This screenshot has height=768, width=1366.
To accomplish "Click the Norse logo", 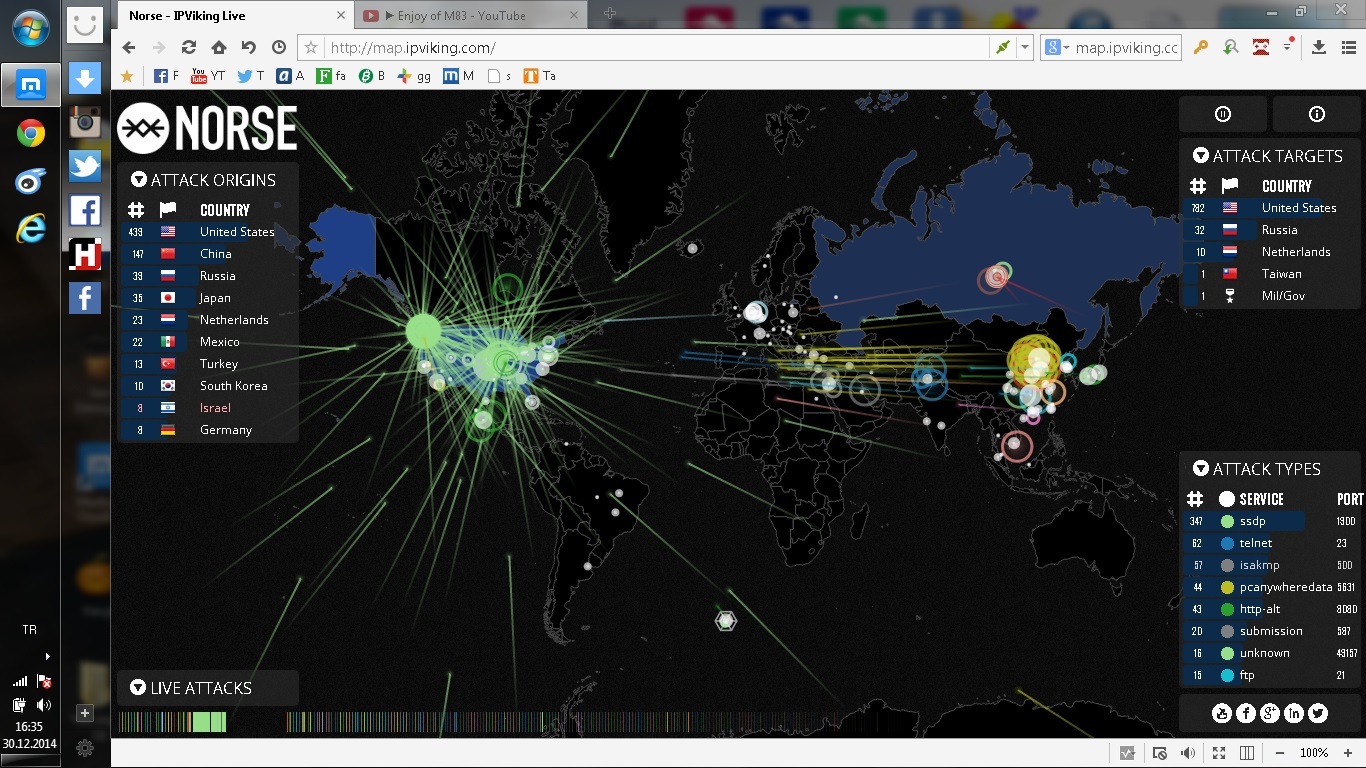I will [207, 128].
